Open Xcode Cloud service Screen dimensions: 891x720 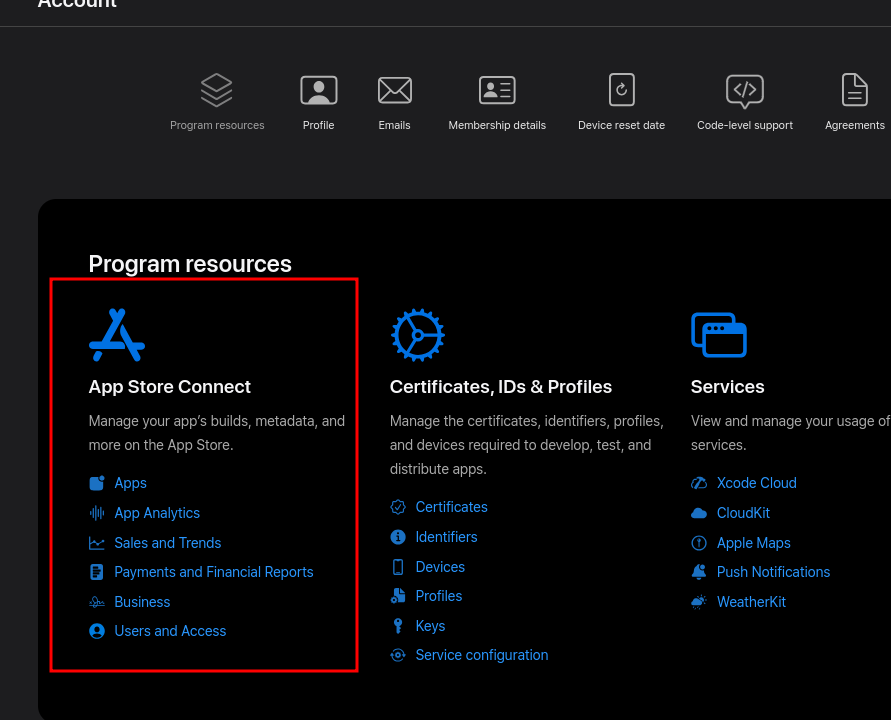coord(756,483)
